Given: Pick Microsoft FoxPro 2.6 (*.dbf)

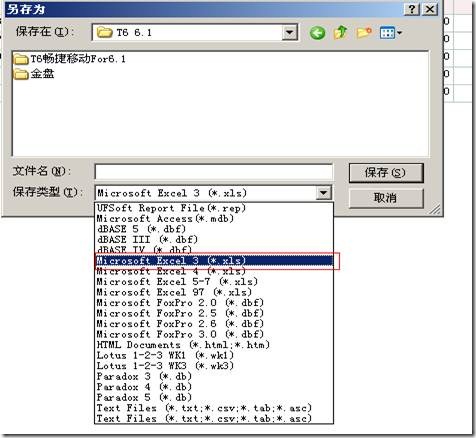Looking at the screenshot, I should point(214,324).
